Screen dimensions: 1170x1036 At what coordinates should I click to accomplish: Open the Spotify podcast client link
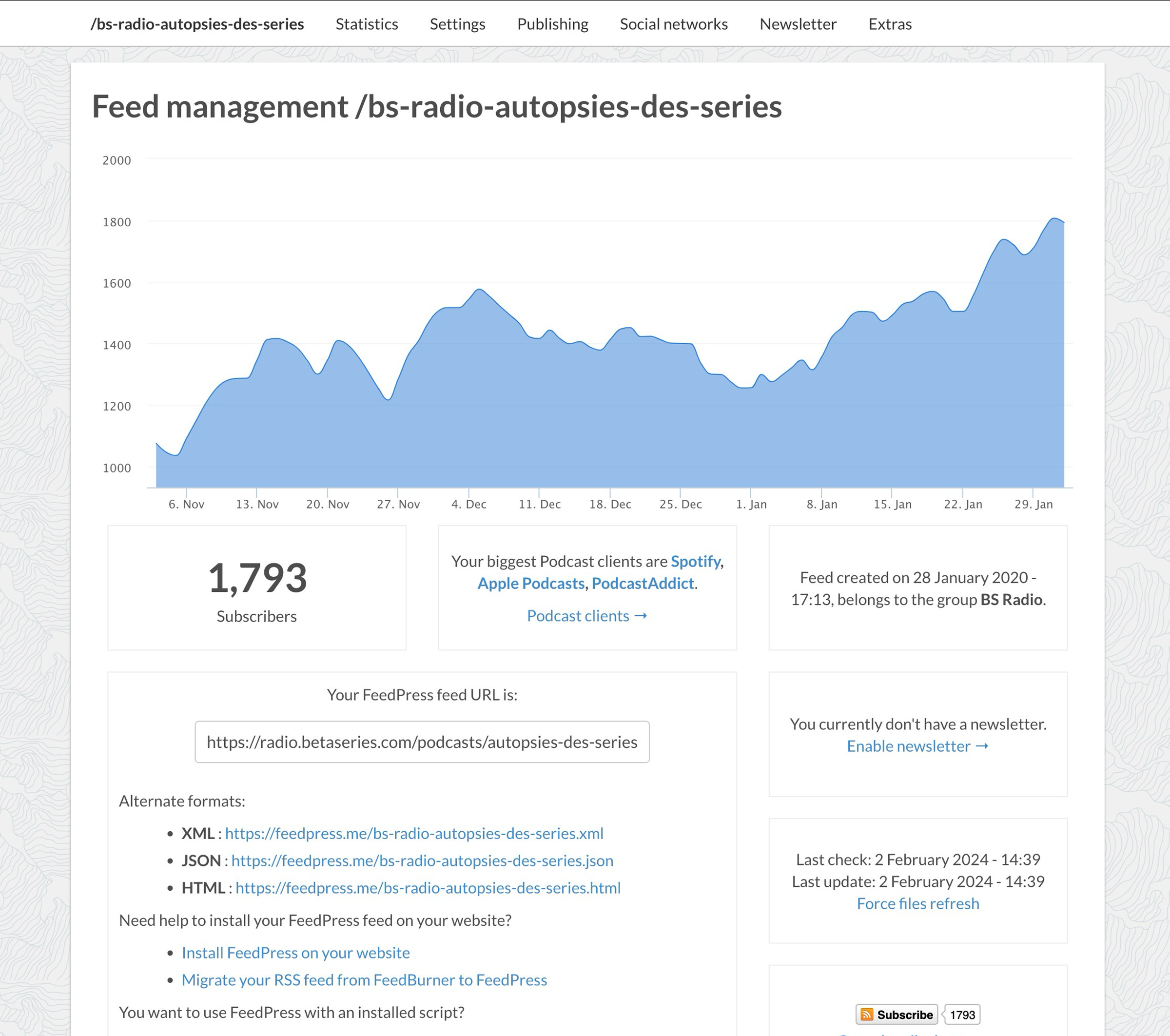[695, 561]
